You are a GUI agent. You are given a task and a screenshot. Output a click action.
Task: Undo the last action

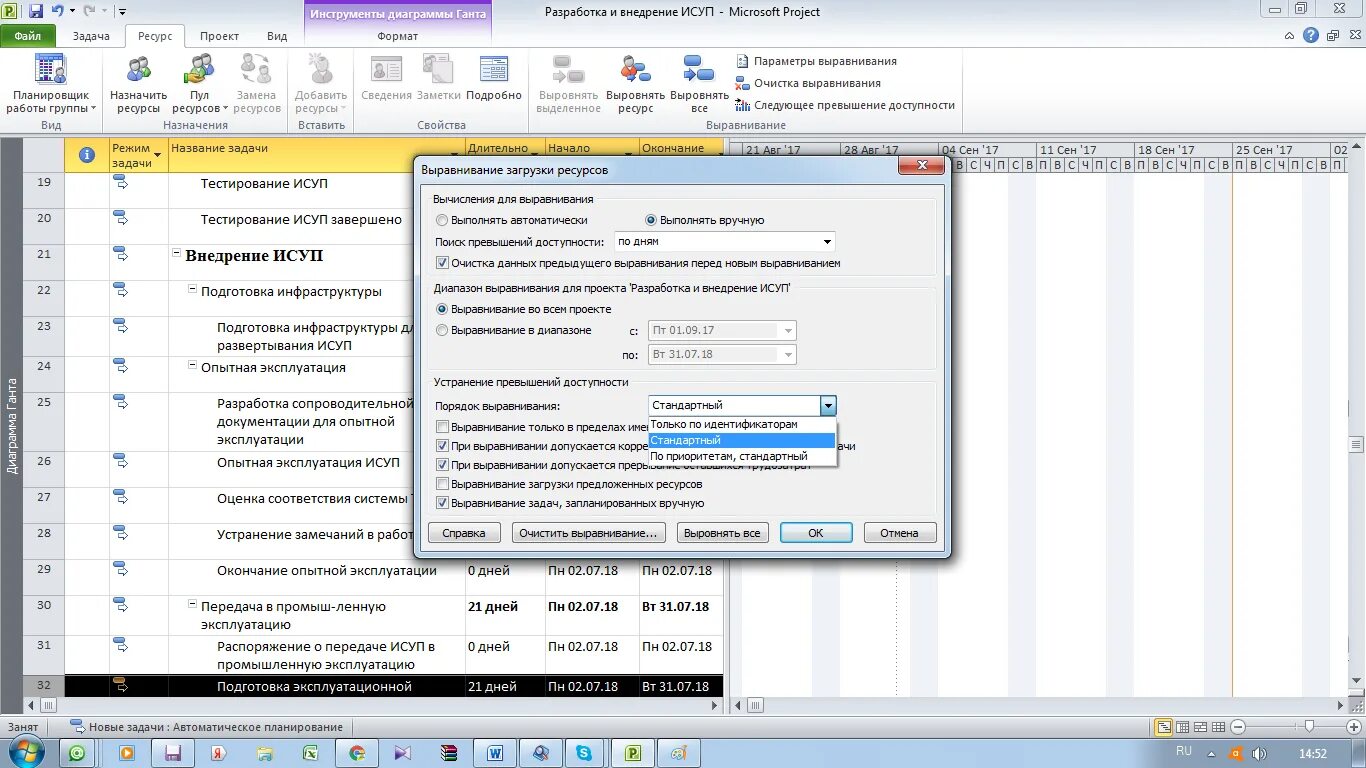pos(57,11)
